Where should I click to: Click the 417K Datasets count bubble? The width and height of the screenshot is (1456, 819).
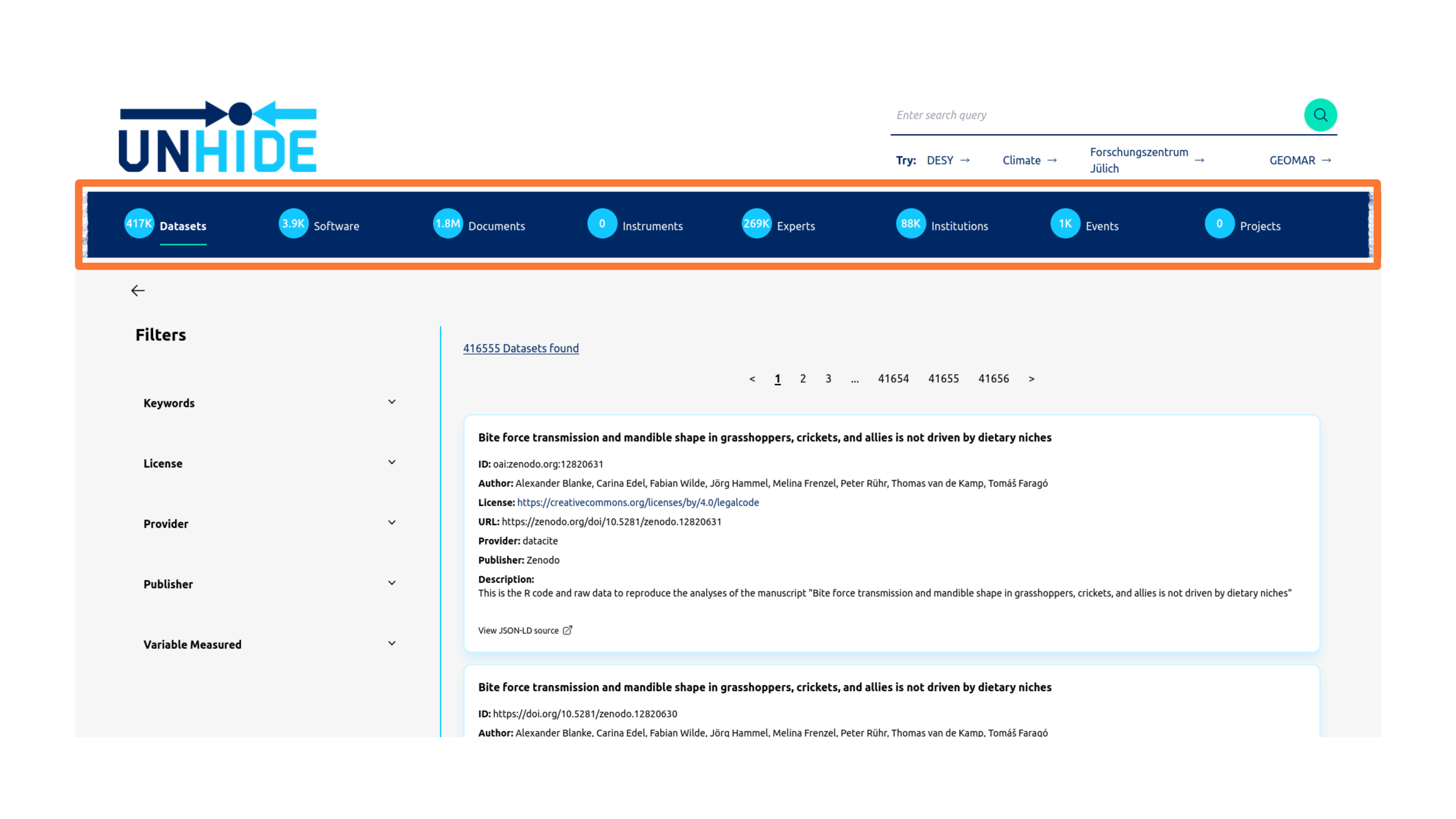click(139, 224)
